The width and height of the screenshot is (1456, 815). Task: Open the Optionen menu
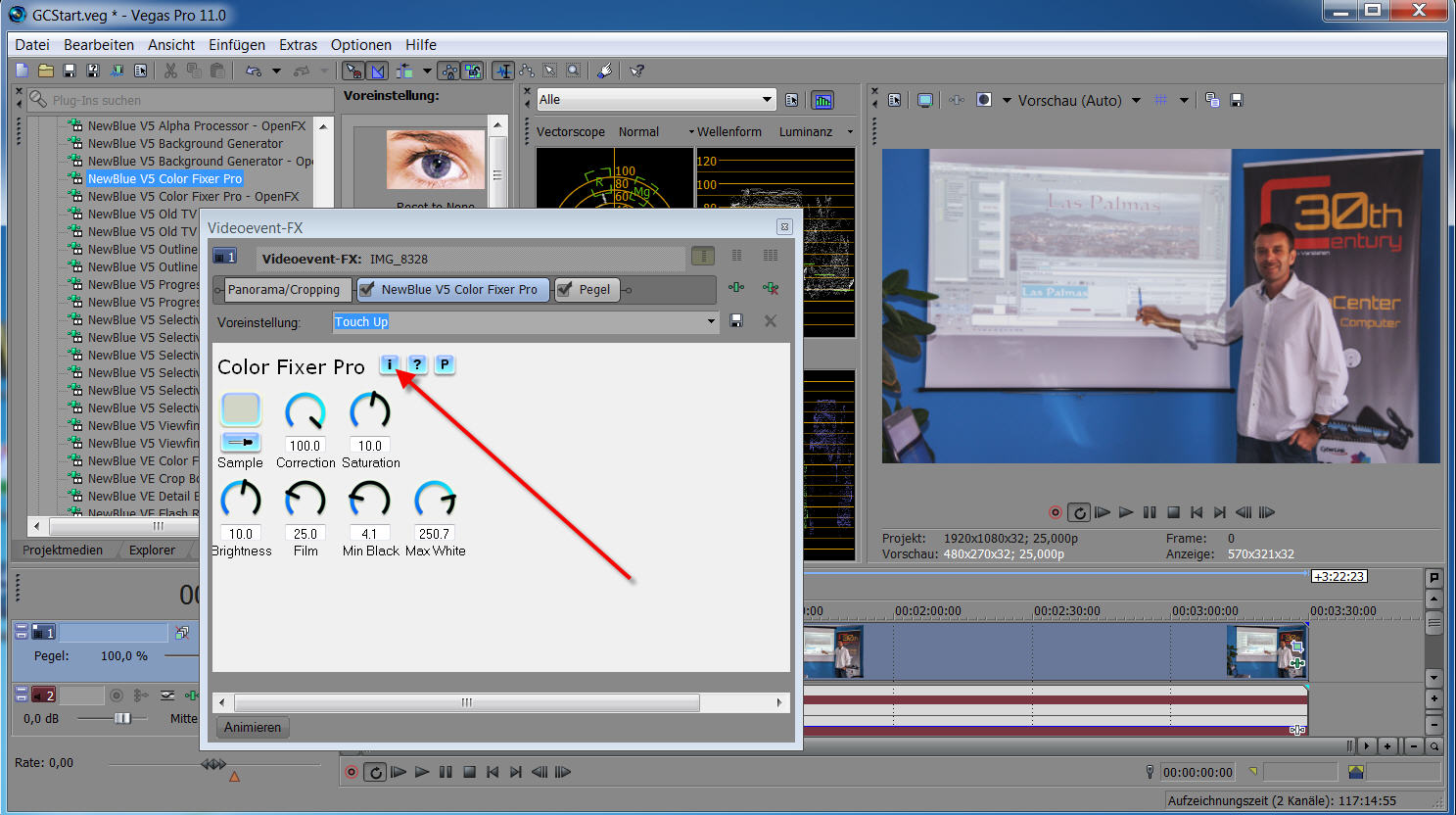361,45
